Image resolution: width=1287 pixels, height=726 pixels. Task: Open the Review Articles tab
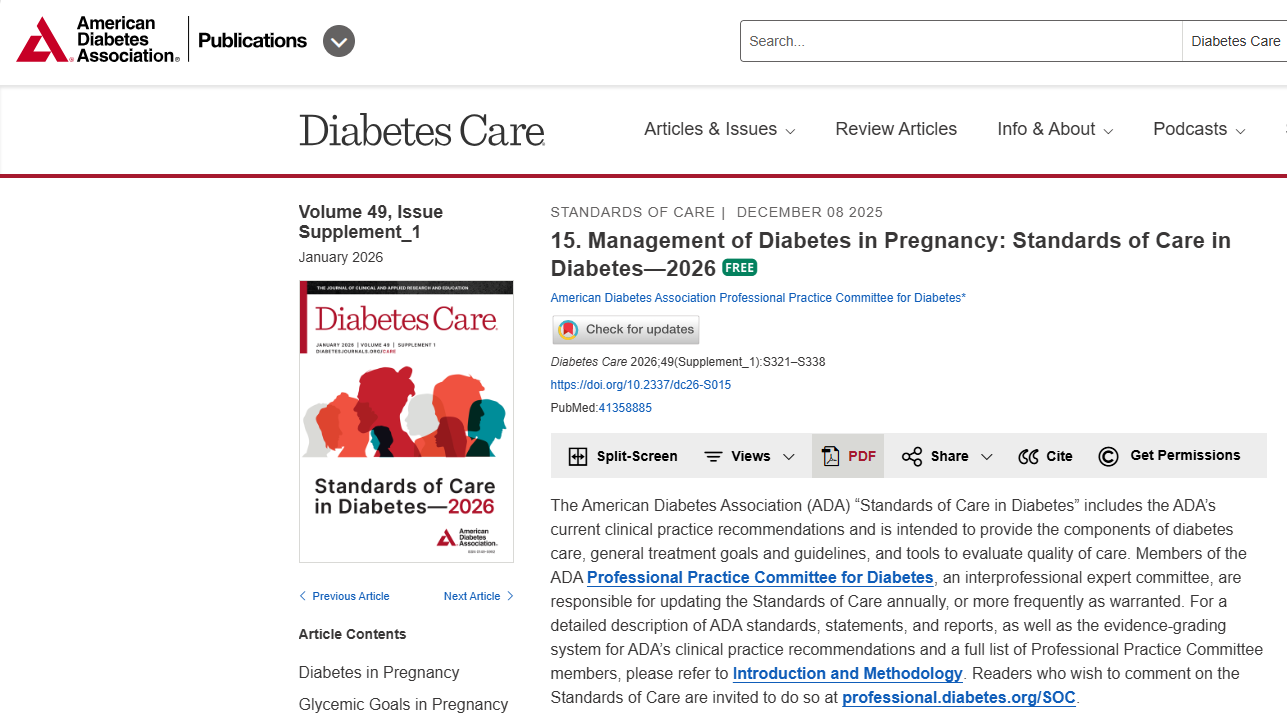point(896,129)
